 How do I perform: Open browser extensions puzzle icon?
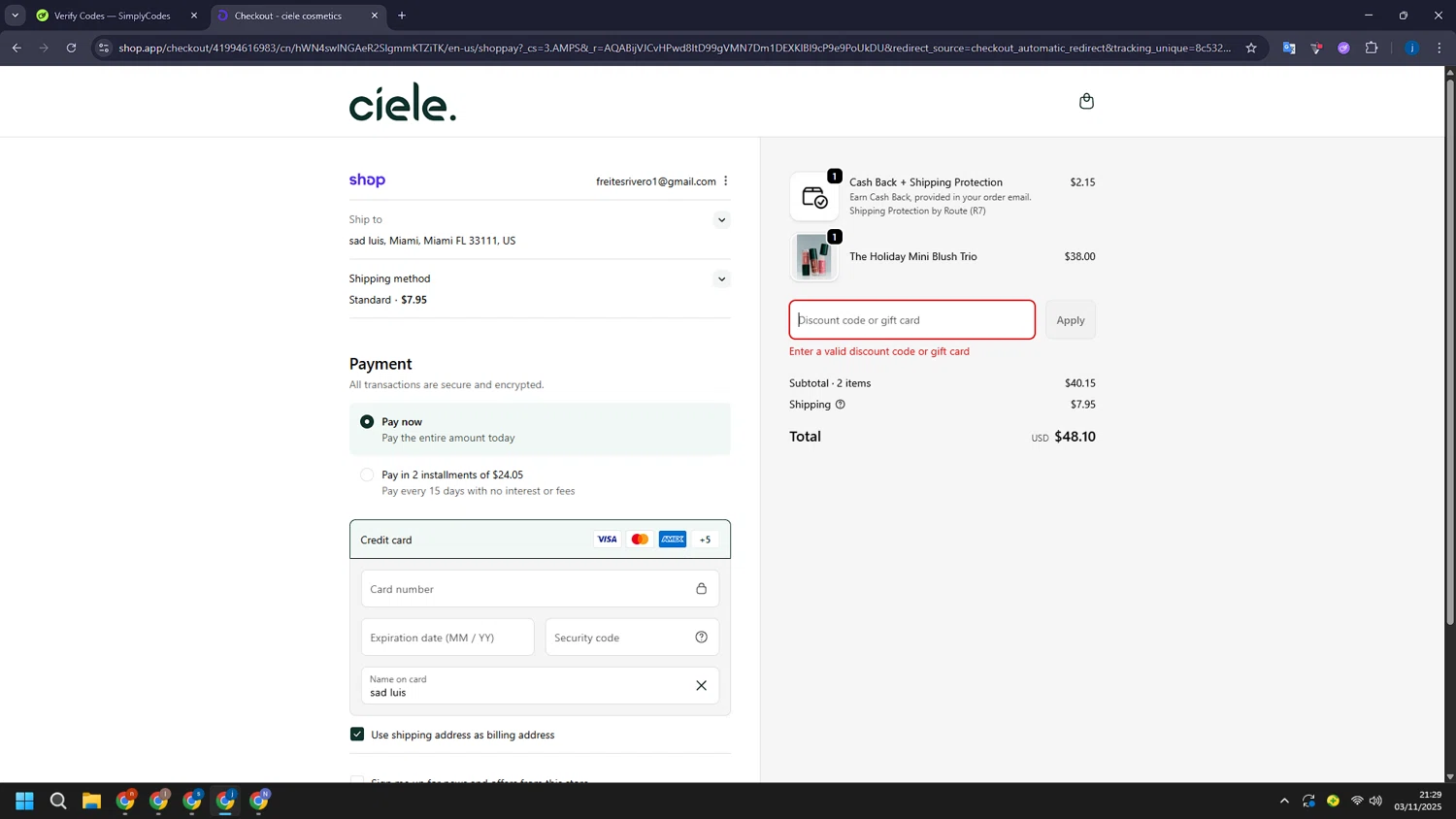(1372, 48)
